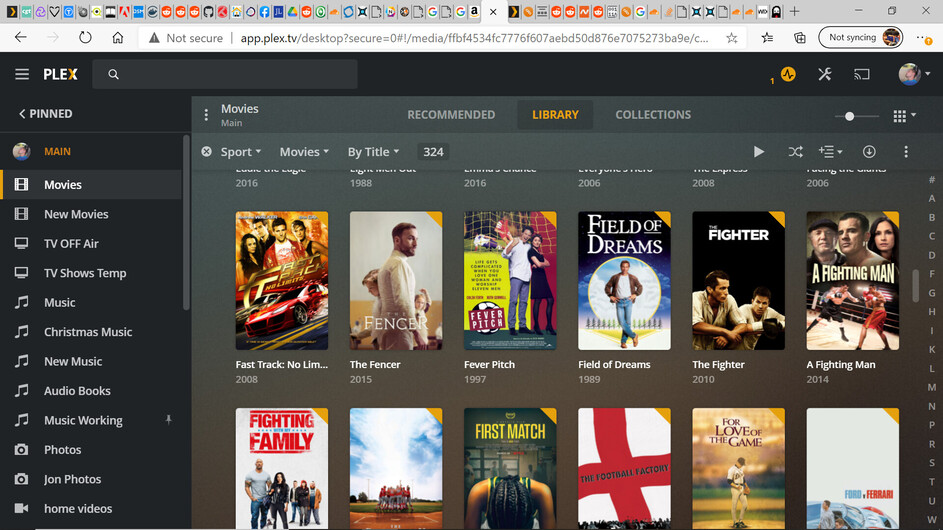Expand the By Title sort dropdown
The image size is (943, 530).
tap(373, 152)
